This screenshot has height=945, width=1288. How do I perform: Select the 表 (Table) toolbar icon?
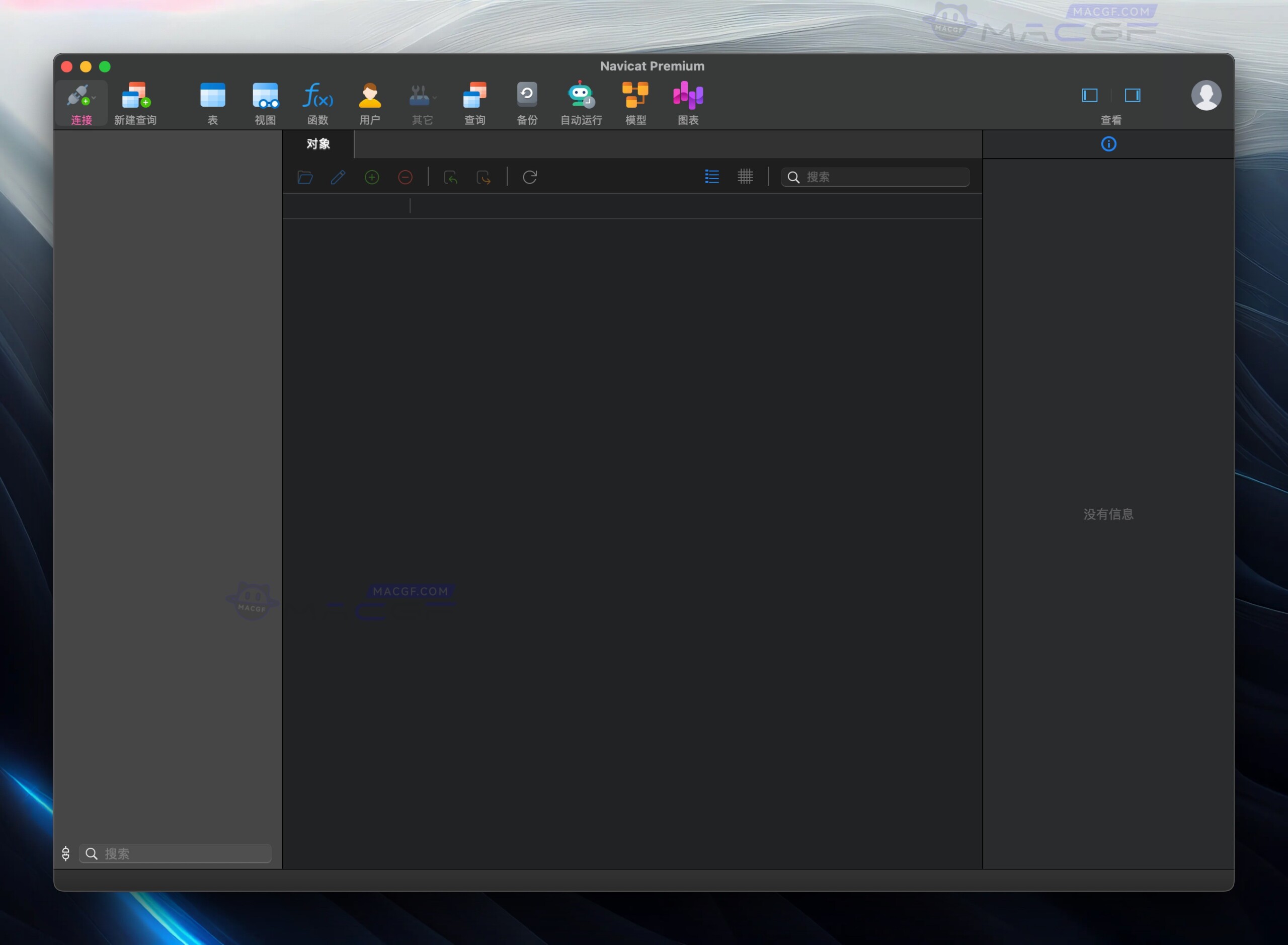212,96
